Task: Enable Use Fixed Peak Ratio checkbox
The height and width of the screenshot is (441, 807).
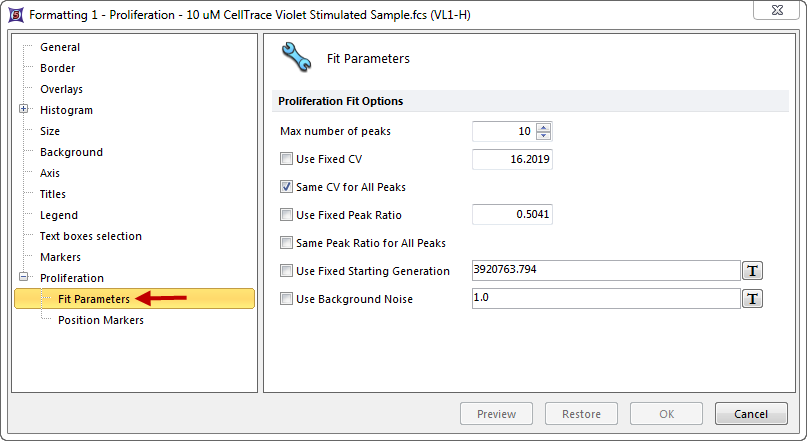Action: point(287,215)
